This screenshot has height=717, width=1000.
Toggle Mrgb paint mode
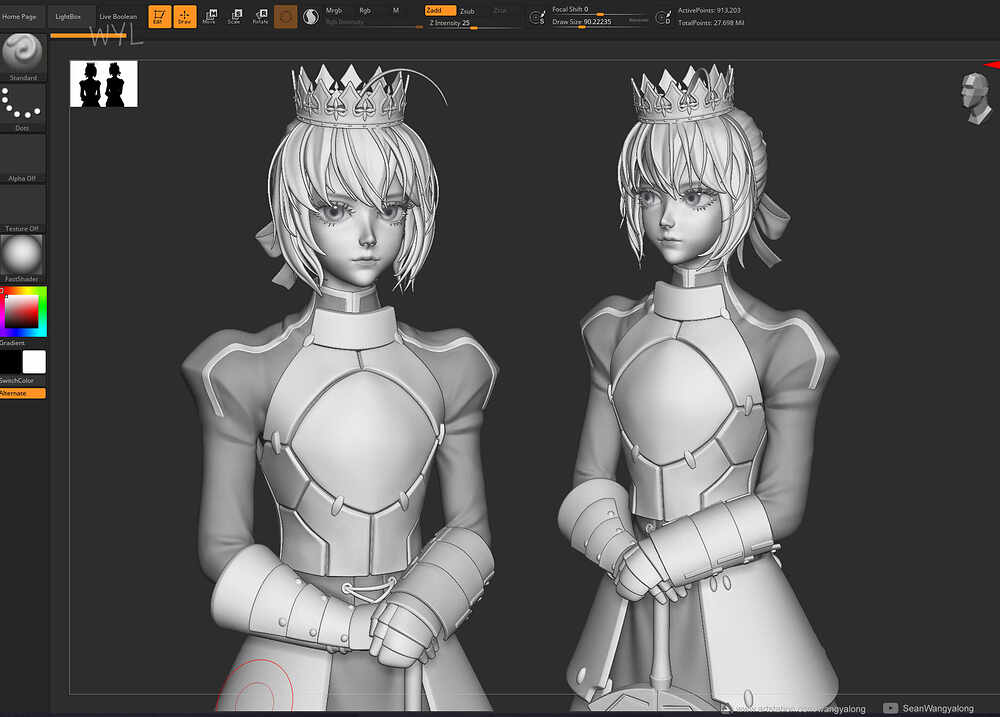pyautogui.click(x=334, y=11)
